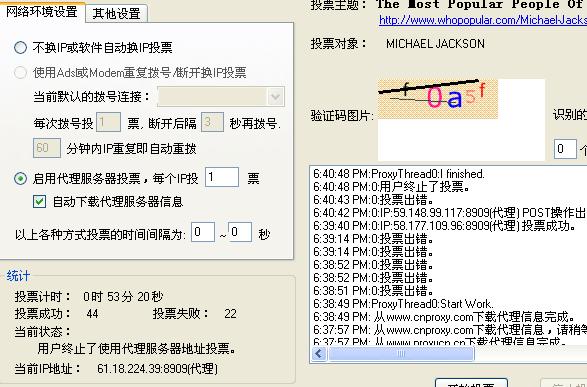Image resolution: width=587 pixels, height=387 pixels.
Task: Click the 每个IP投 votes input field
Action: click(x=222, y=177)
